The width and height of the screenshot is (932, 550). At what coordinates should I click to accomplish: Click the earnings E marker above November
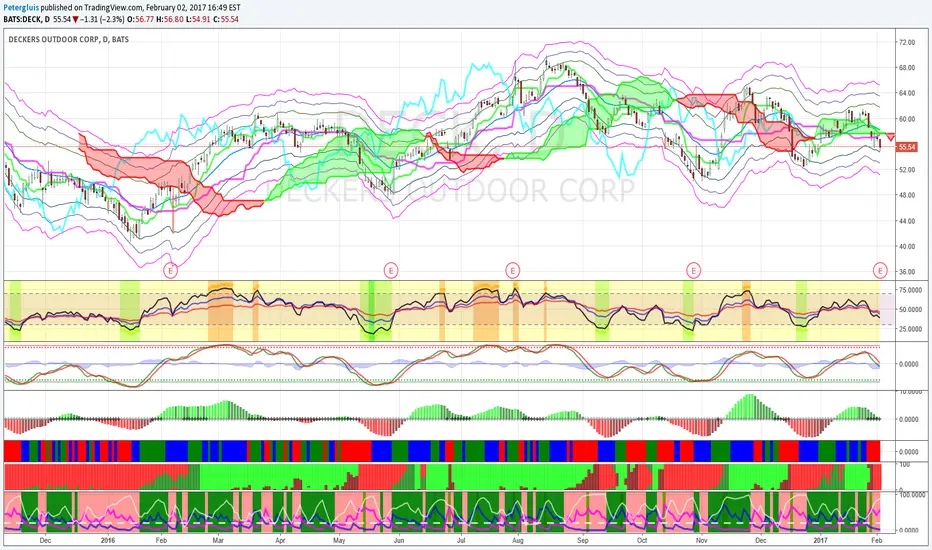point(693,271)
